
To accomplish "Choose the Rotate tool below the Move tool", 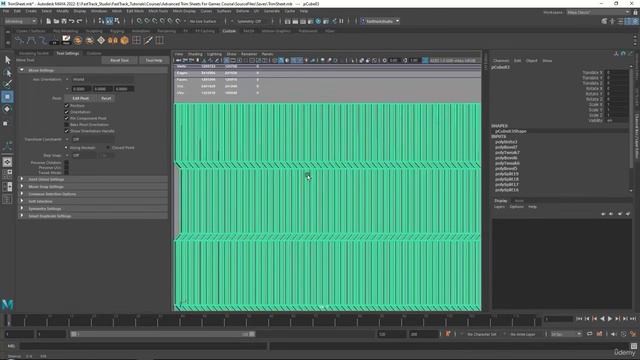I will (x=7, y=109).
